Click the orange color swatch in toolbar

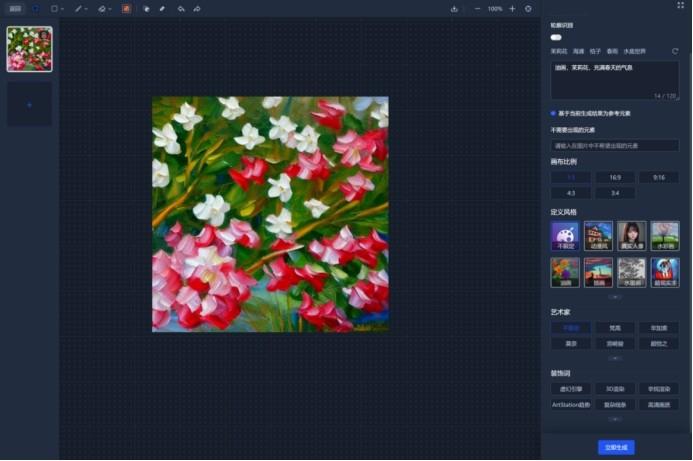[127, 8]
